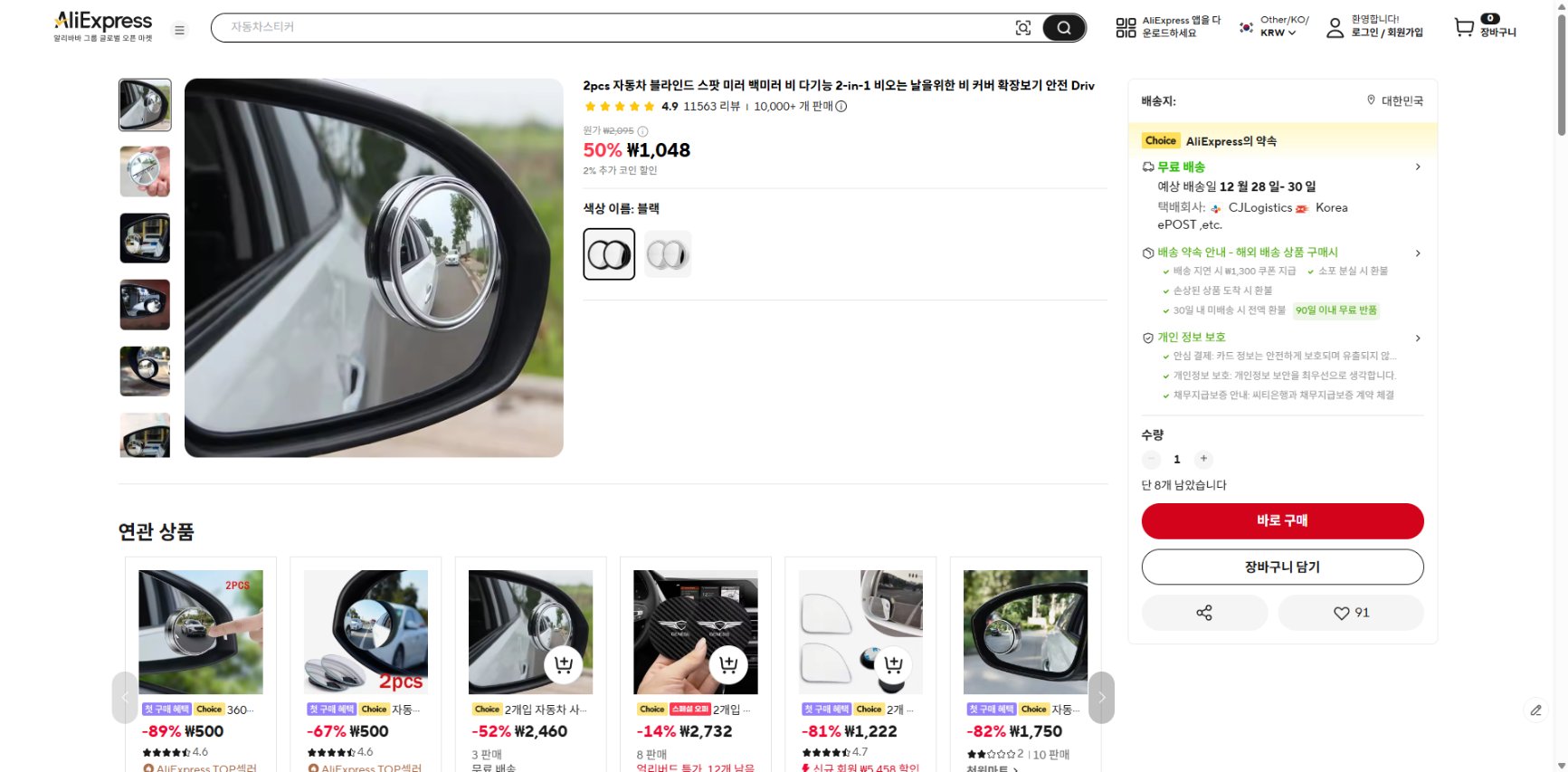Share the product using the share icon
Viewport: 1568px width, 772px height.
[x=1204, y=613]
